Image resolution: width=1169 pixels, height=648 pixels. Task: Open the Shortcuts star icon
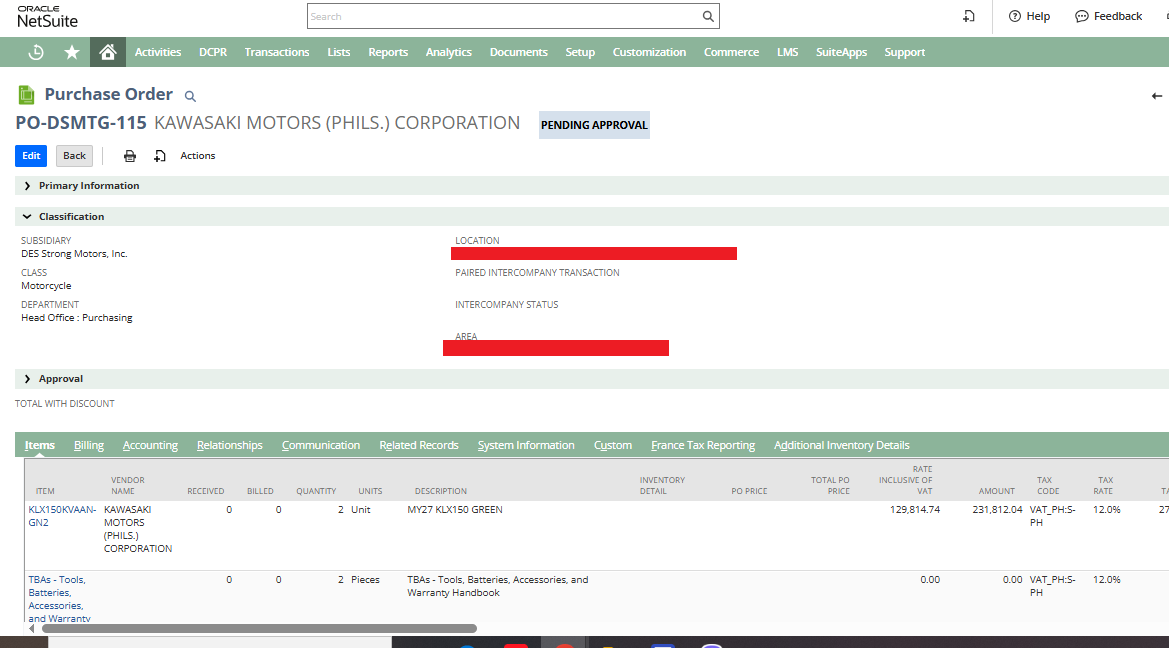click(72, 52)
